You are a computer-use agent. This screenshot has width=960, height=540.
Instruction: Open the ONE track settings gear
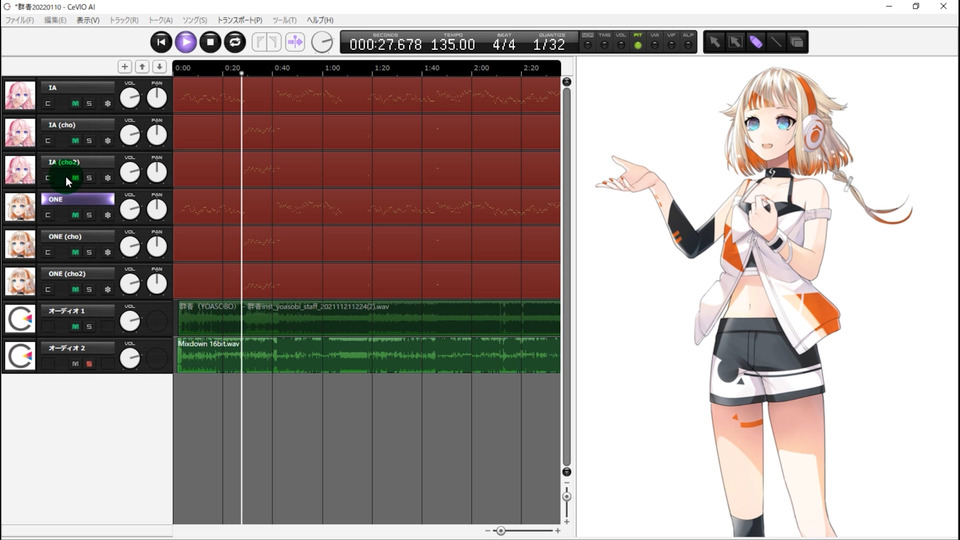[108, 216]
